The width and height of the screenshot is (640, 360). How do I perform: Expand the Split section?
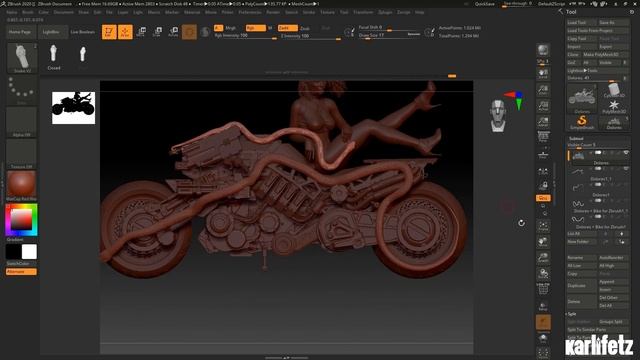(x=571, y=314)
